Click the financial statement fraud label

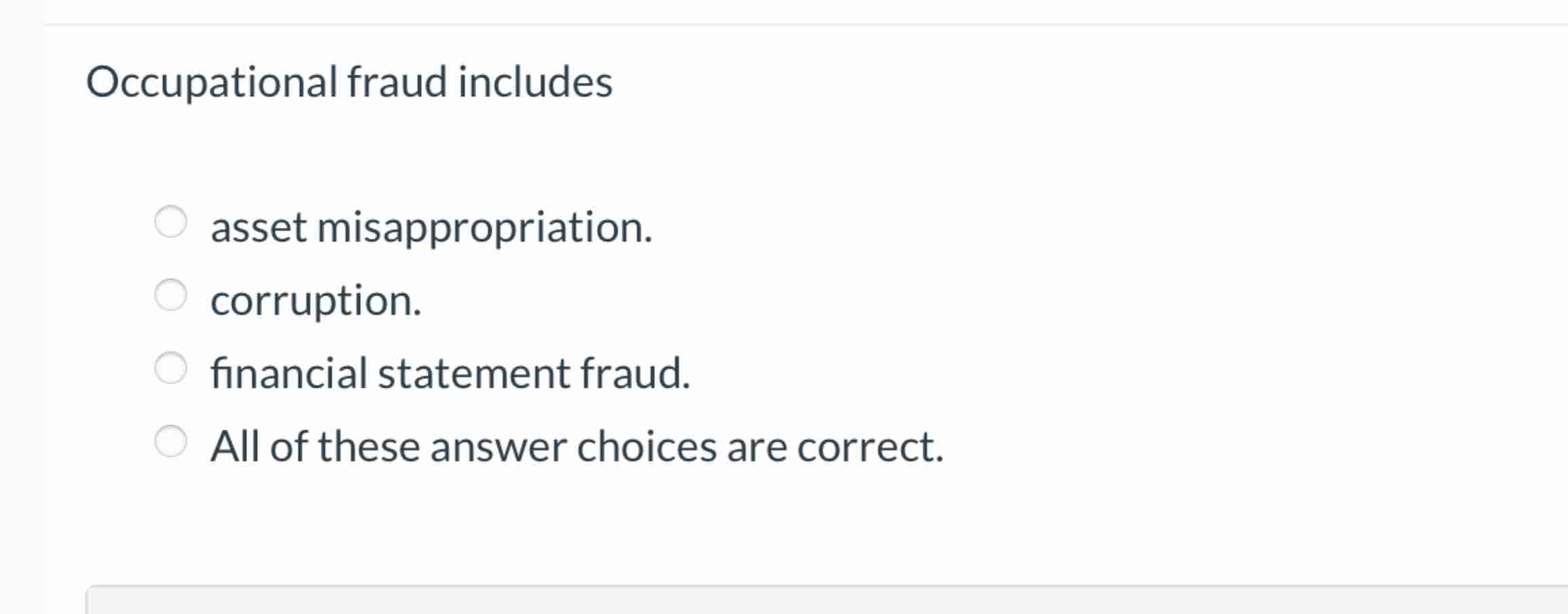coord(449,373)
